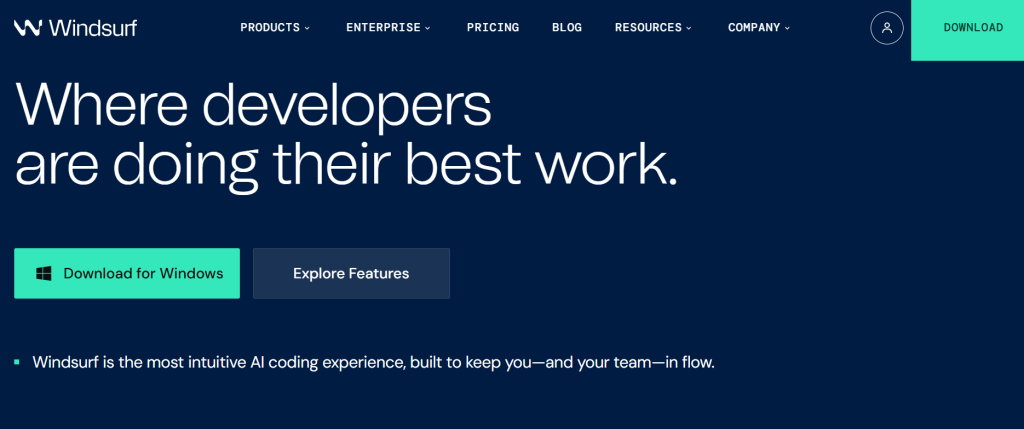This screenshot has height=429, width=1024.
Task: Click the Download for Windows label
Action: (143, 274)
